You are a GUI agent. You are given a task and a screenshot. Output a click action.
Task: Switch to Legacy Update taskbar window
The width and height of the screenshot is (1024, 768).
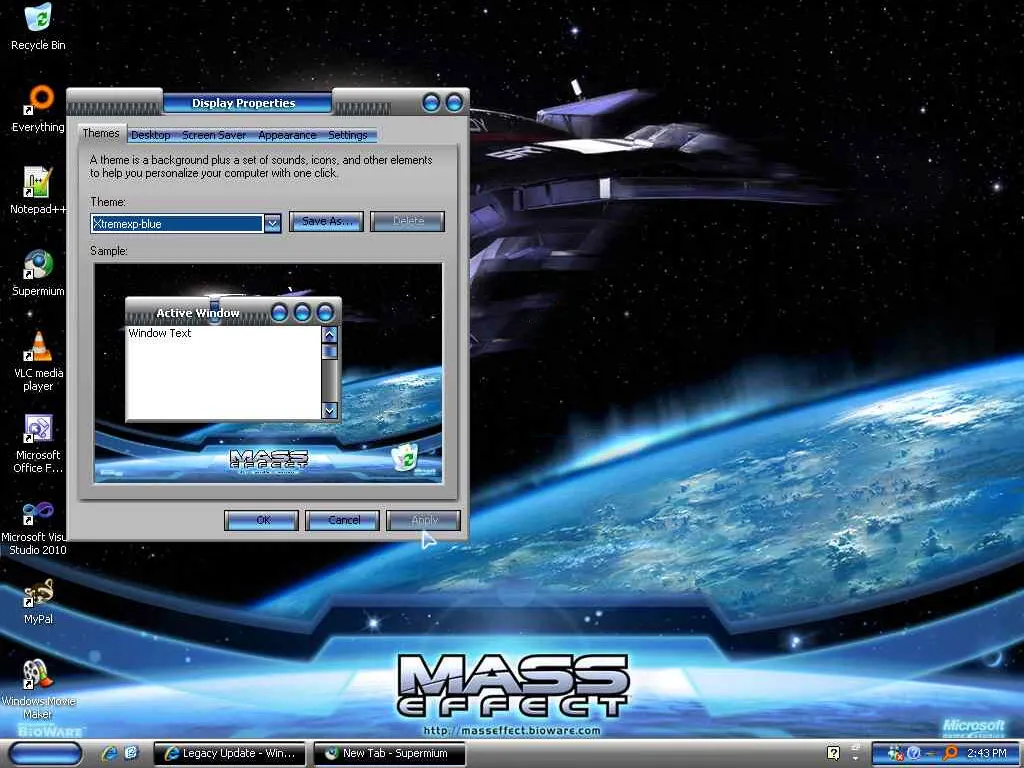[229, 753]
